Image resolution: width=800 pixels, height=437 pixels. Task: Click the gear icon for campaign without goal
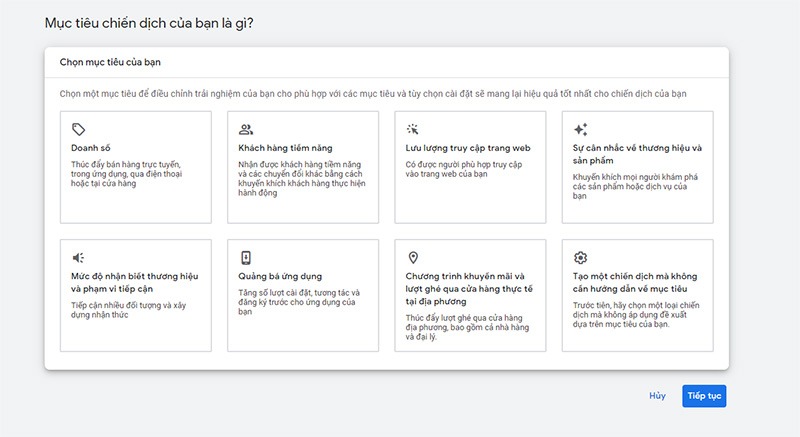point(581,257)
